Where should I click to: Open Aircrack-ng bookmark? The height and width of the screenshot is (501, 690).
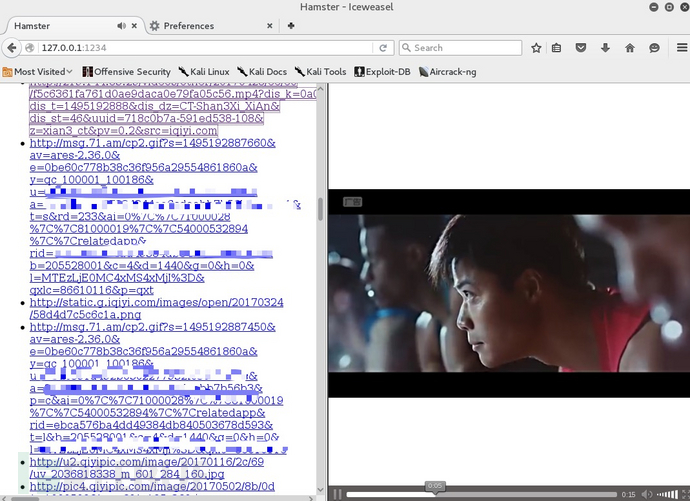447,72
